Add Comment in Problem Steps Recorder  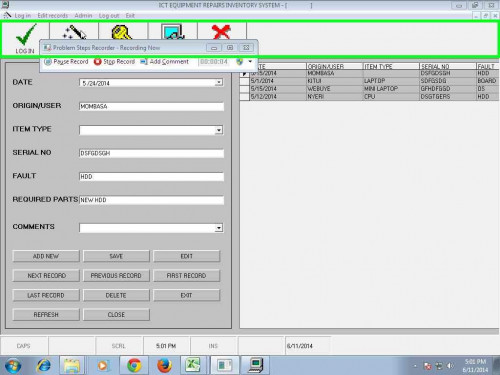tap(165, 62)
